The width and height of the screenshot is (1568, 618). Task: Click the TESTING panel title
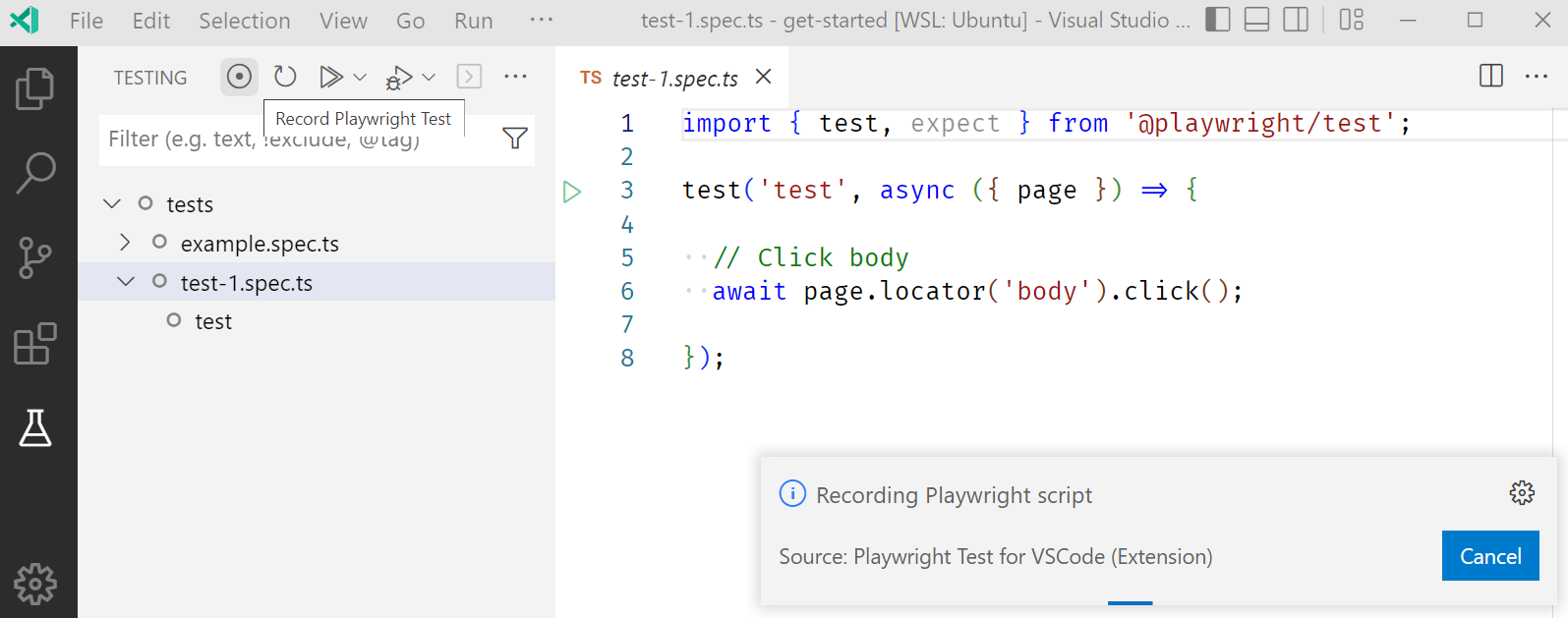pyautogui.click(x=150, y=78)
